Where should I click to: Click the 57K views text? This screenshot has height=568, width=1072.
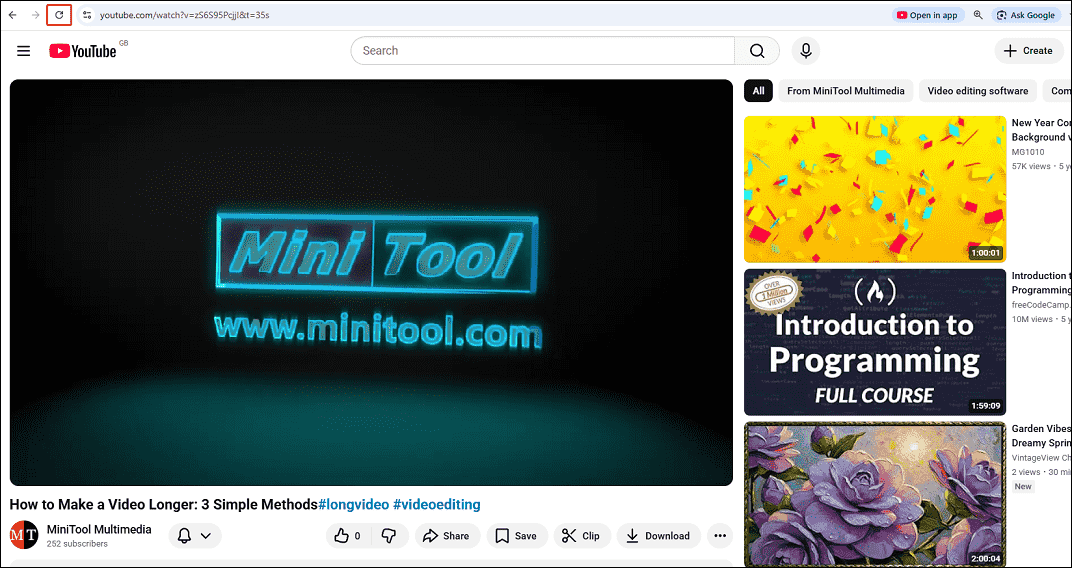tap(1032, 166)
